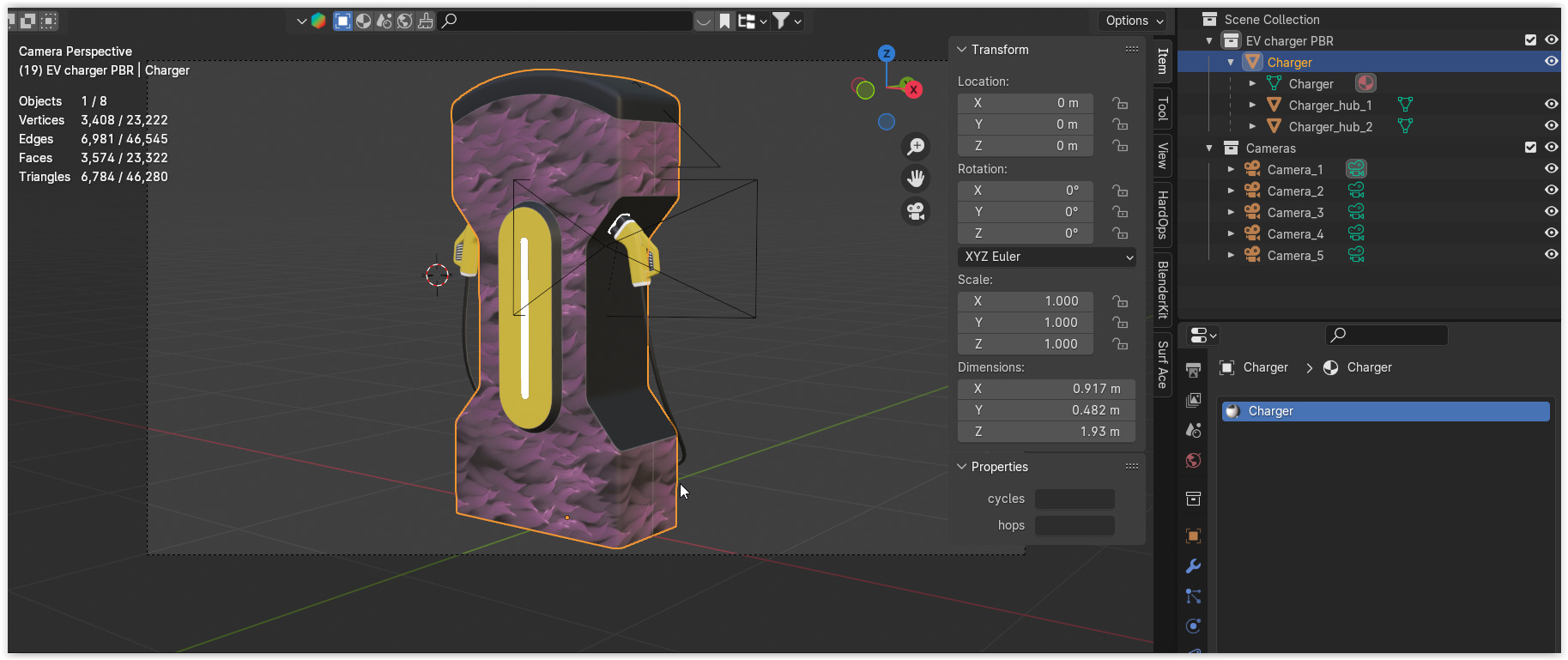The height and width of the screenshot is (660, 1568).
Task: Expand the Charger_hub_1 tree item
Action: [x=1252, y=105]
